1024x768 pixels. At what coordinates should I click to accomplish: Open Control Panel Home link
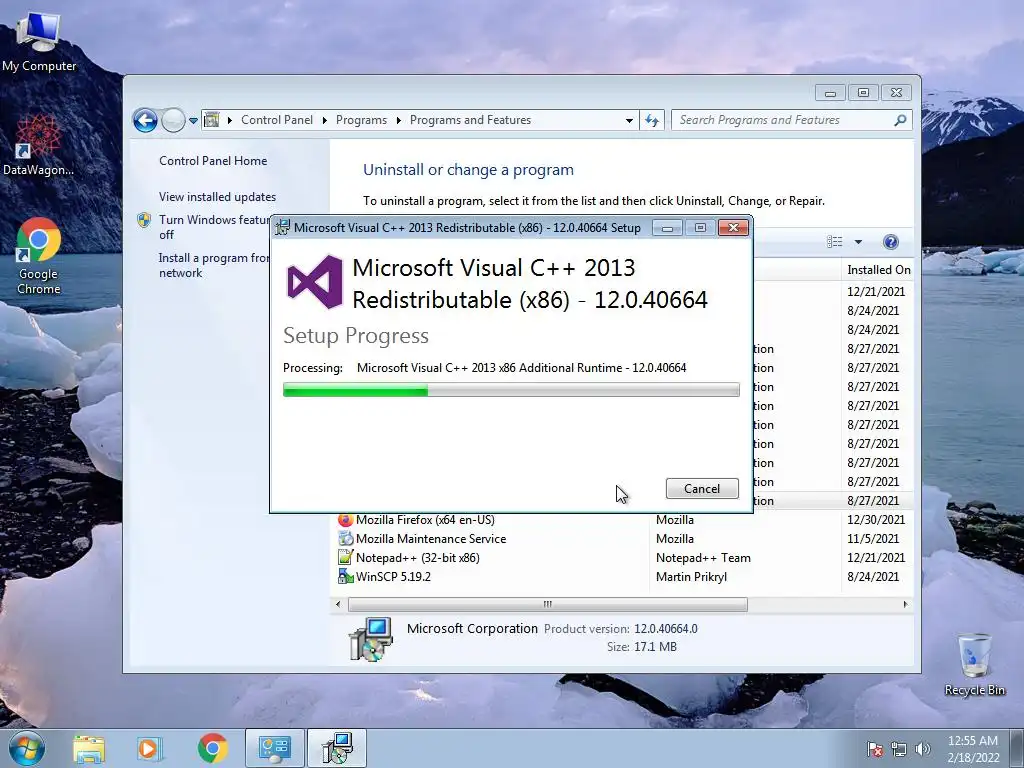(213, 161)
